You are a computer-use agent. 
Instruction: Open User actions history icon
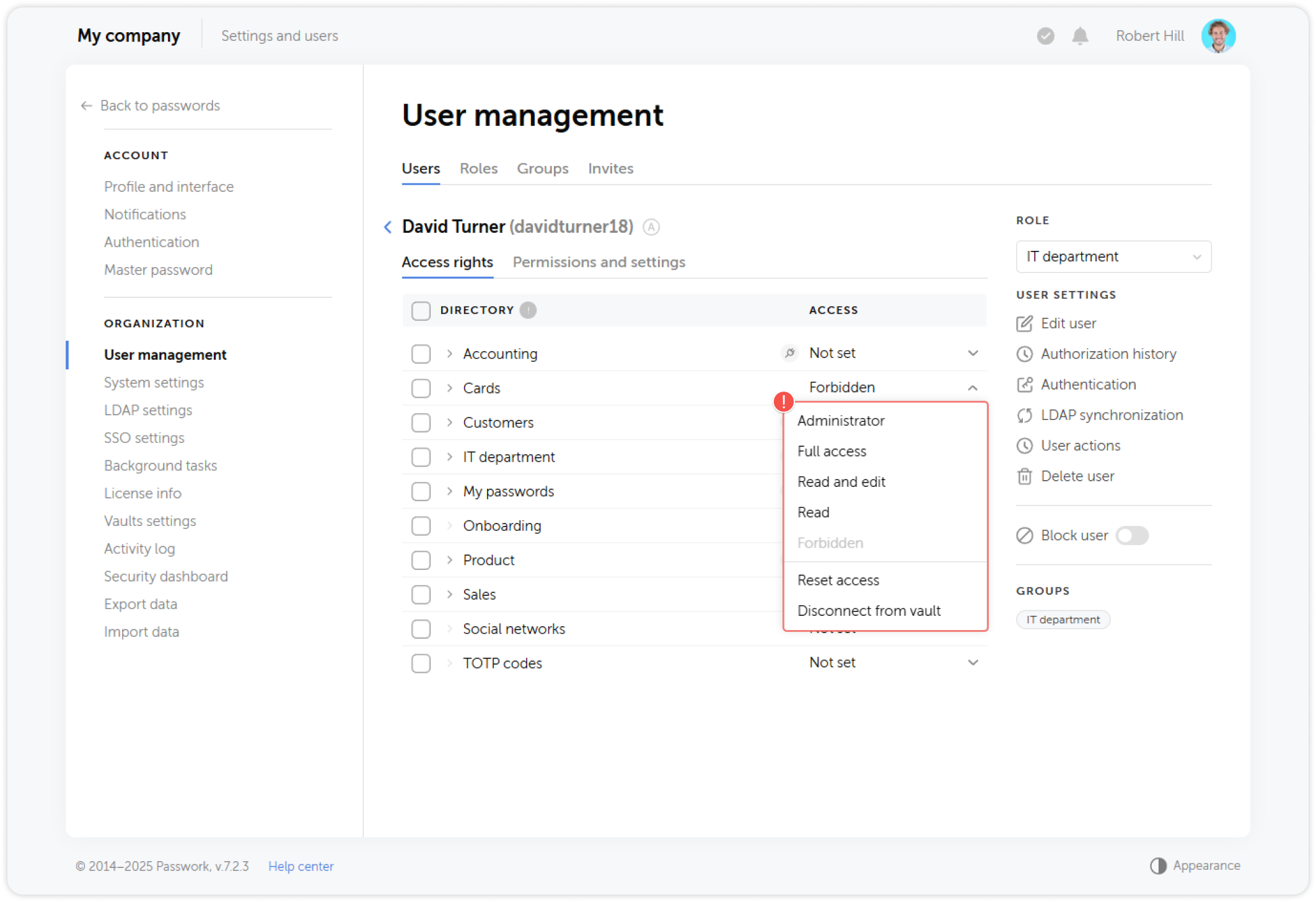pos(1025,445)
